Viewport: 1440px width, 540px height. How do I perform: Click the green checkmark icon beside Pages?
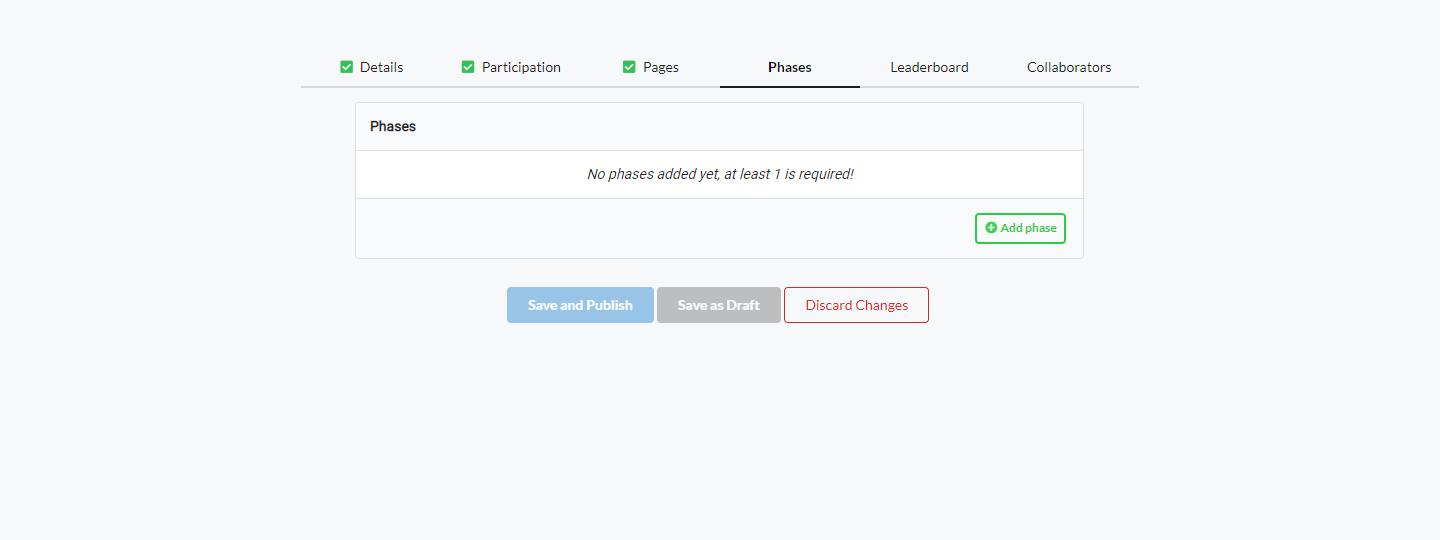[629, 67]
